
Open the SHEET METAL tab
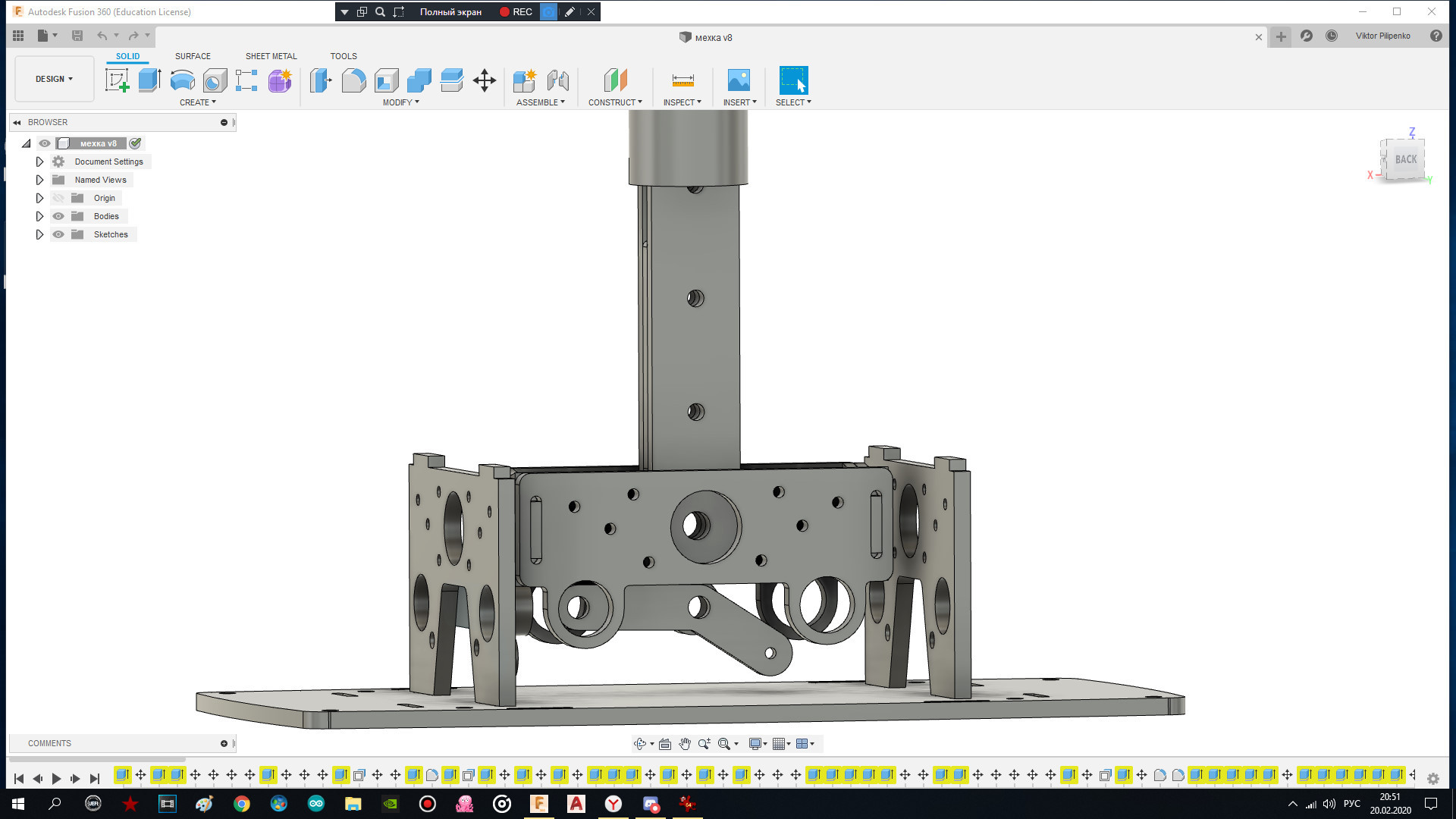pos(271,56)
